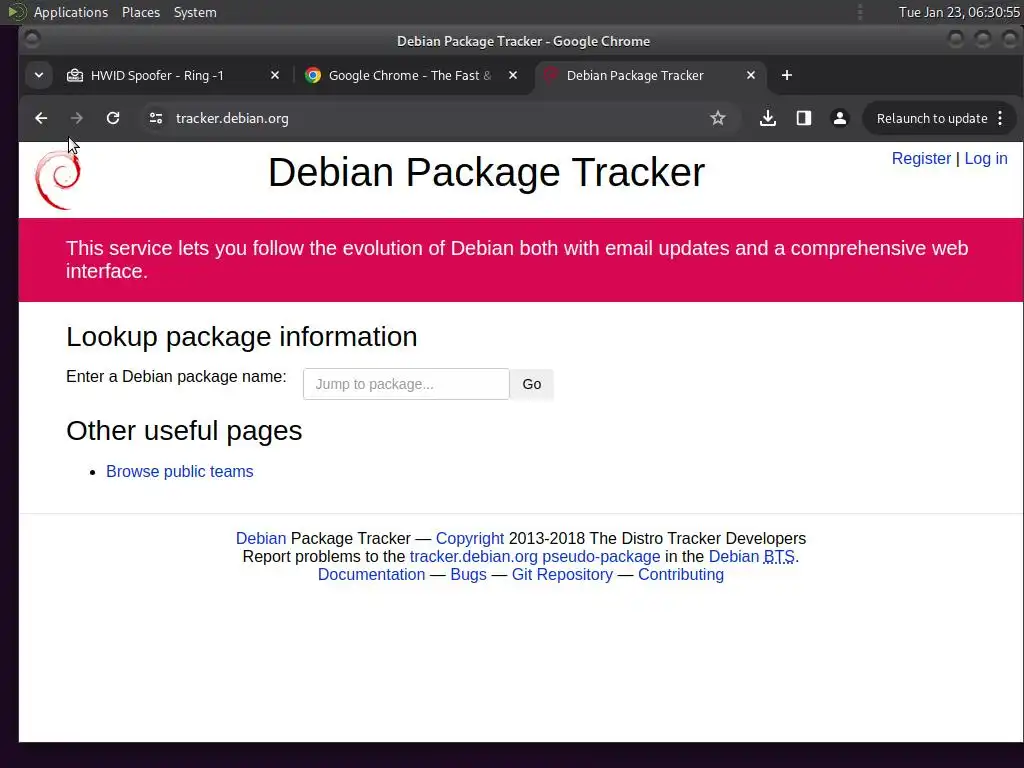
Task: Open tracker.debian.org pseudo-package link
Action: click(535, 556)
